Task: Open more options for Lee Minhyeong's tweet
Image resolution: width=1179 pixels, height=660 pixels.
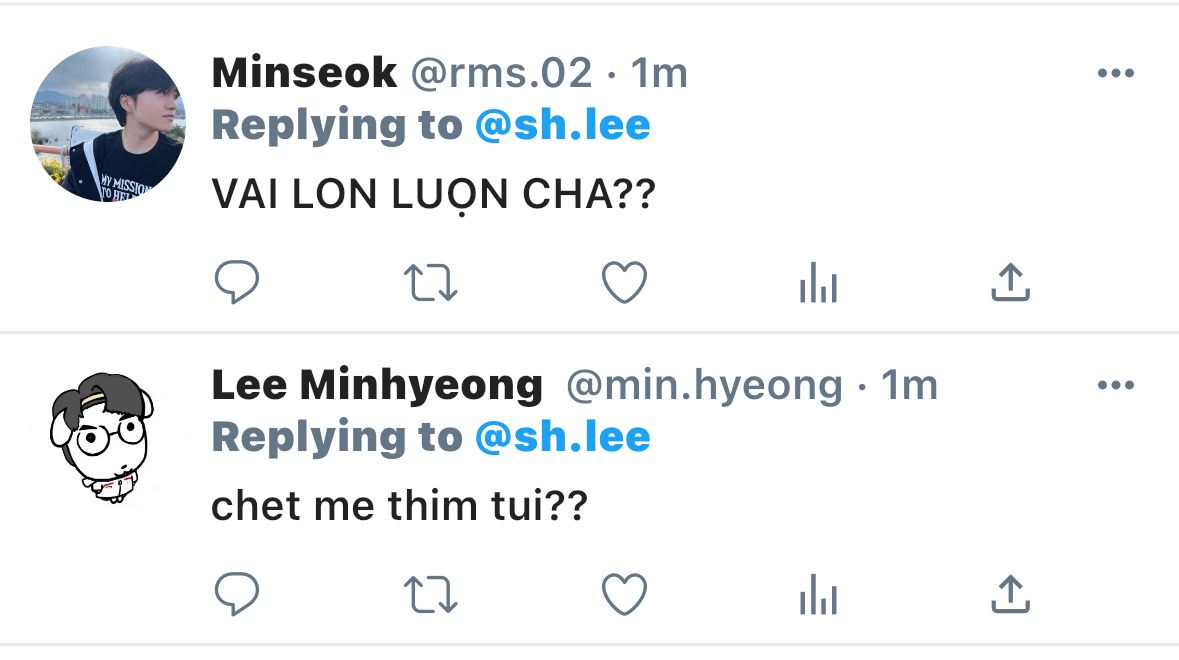Action: [1115, 385]
